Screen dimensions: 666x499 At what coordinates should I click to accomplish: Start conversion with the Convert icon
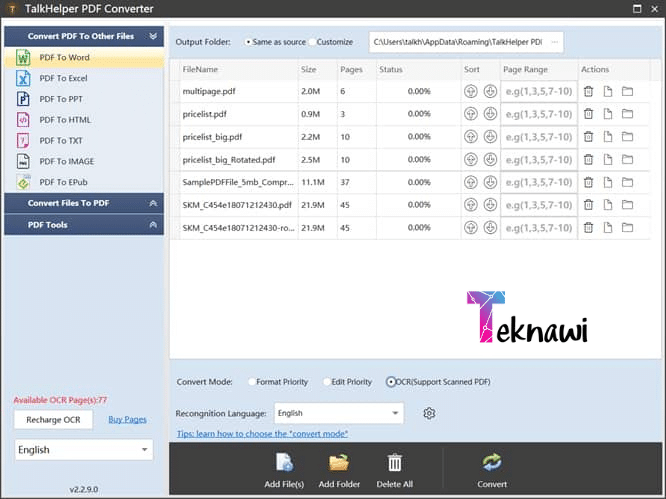[x=492, y=462]
